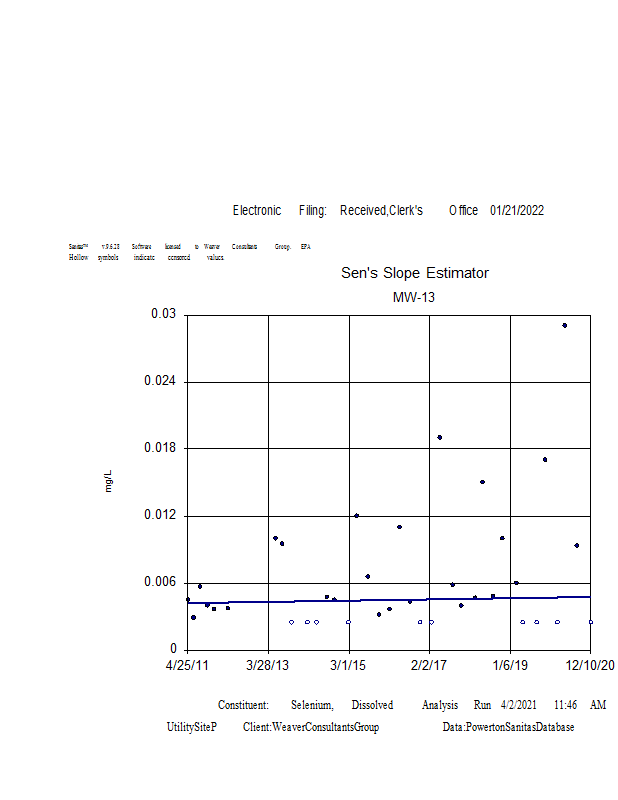Image resolution: width=618 pixels, height=800 pixels.
Task: Click the 0.018 y-axis tick label
Action: (160, 448)
